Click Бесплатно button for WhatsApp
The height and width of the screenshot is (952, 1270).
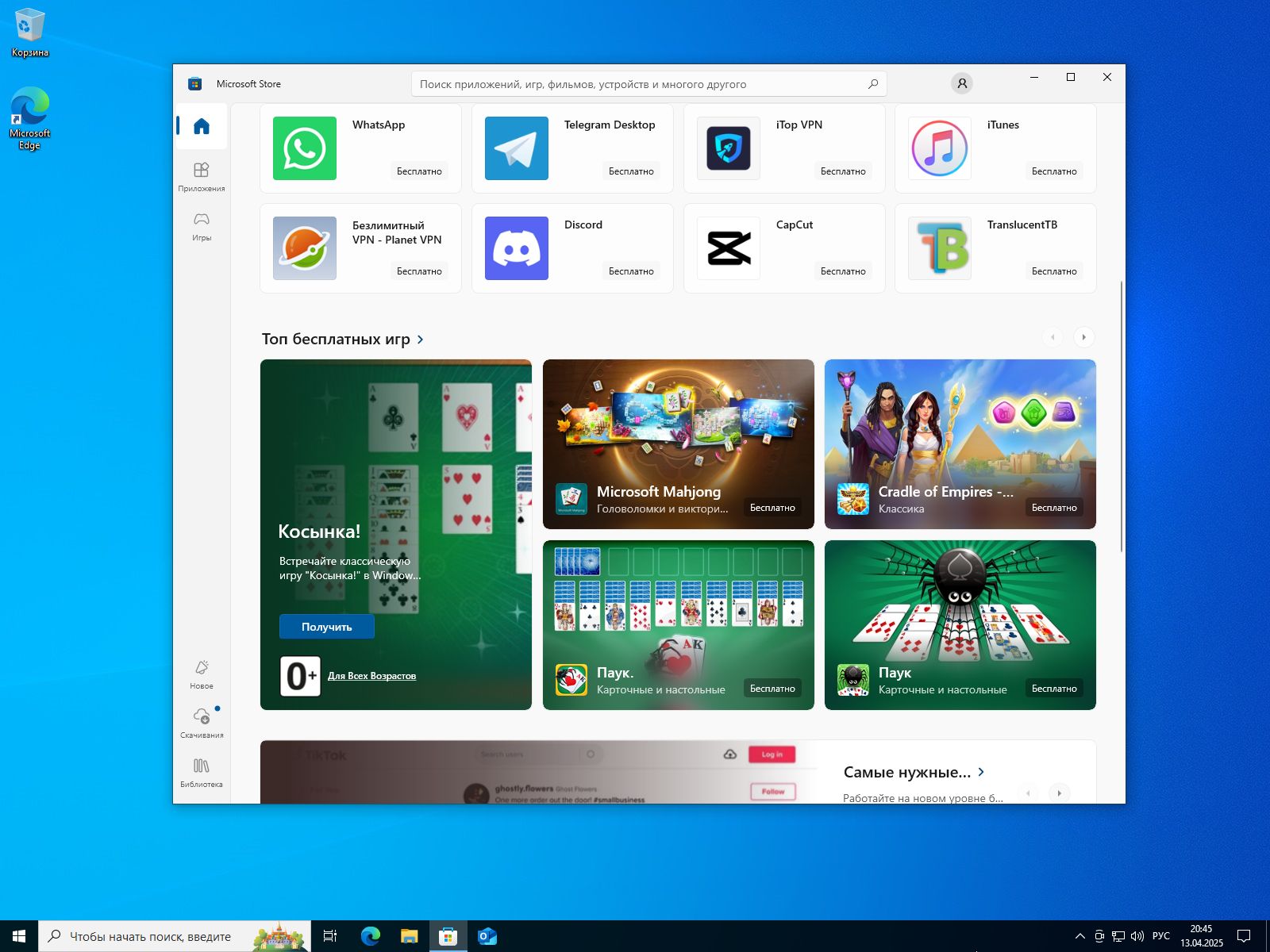(419, 171)
